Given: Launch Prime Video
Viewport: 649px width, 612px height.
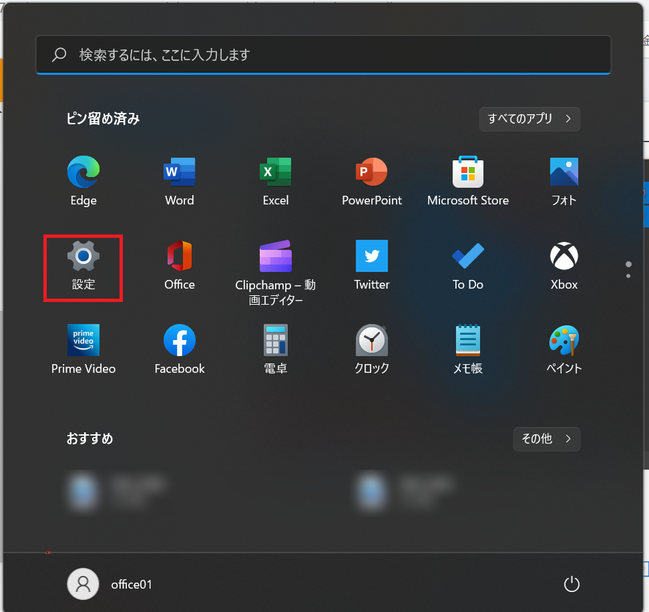Looking at the screenshot, I should [x=83, y=350].
